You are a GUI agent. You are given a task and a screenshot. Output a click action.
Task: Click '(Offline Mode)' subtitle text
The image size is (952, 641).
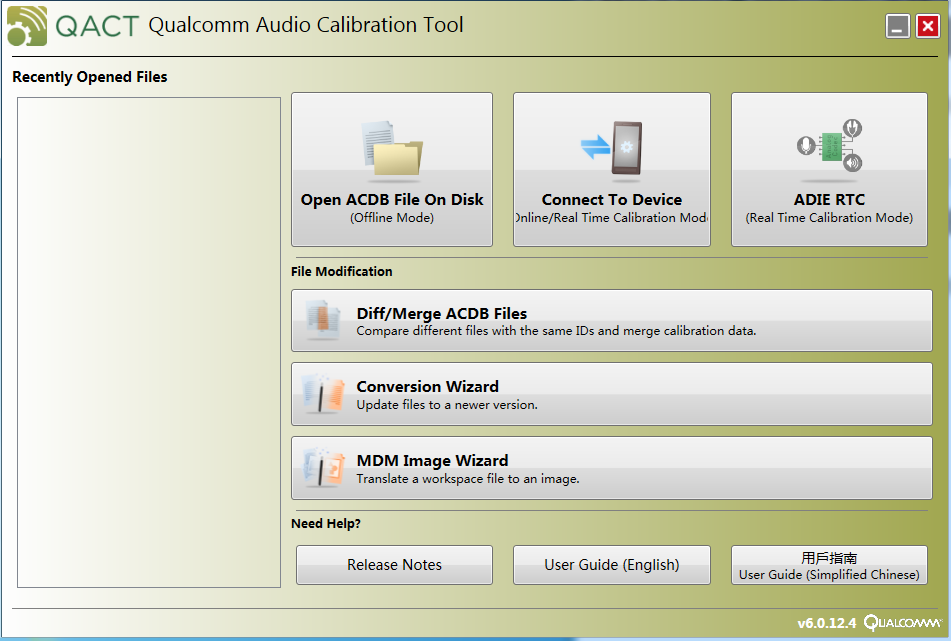392,218
